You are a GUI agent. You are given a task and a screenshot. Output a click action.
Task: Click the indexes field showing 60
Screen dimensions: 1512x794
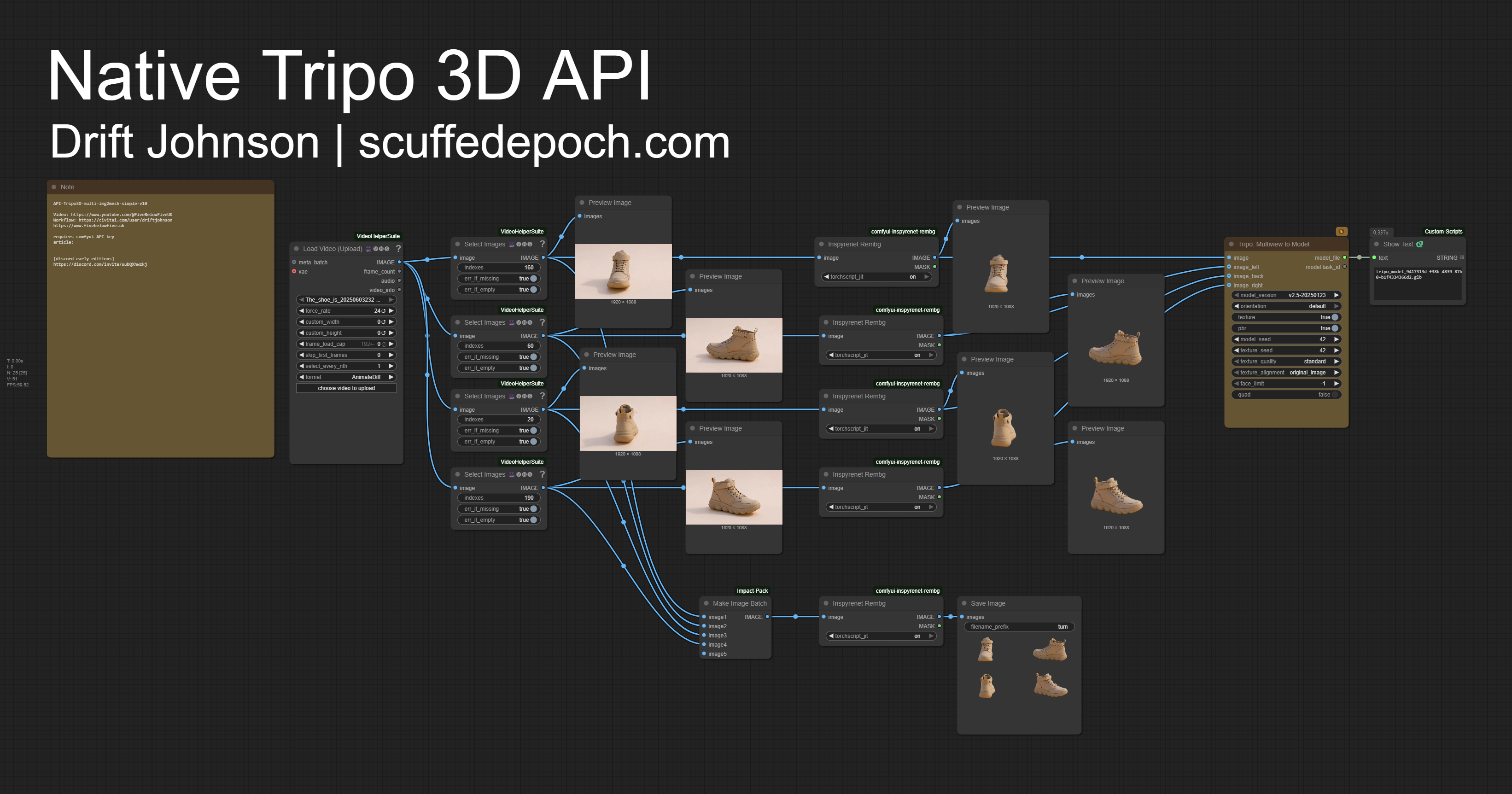(498, 346)
